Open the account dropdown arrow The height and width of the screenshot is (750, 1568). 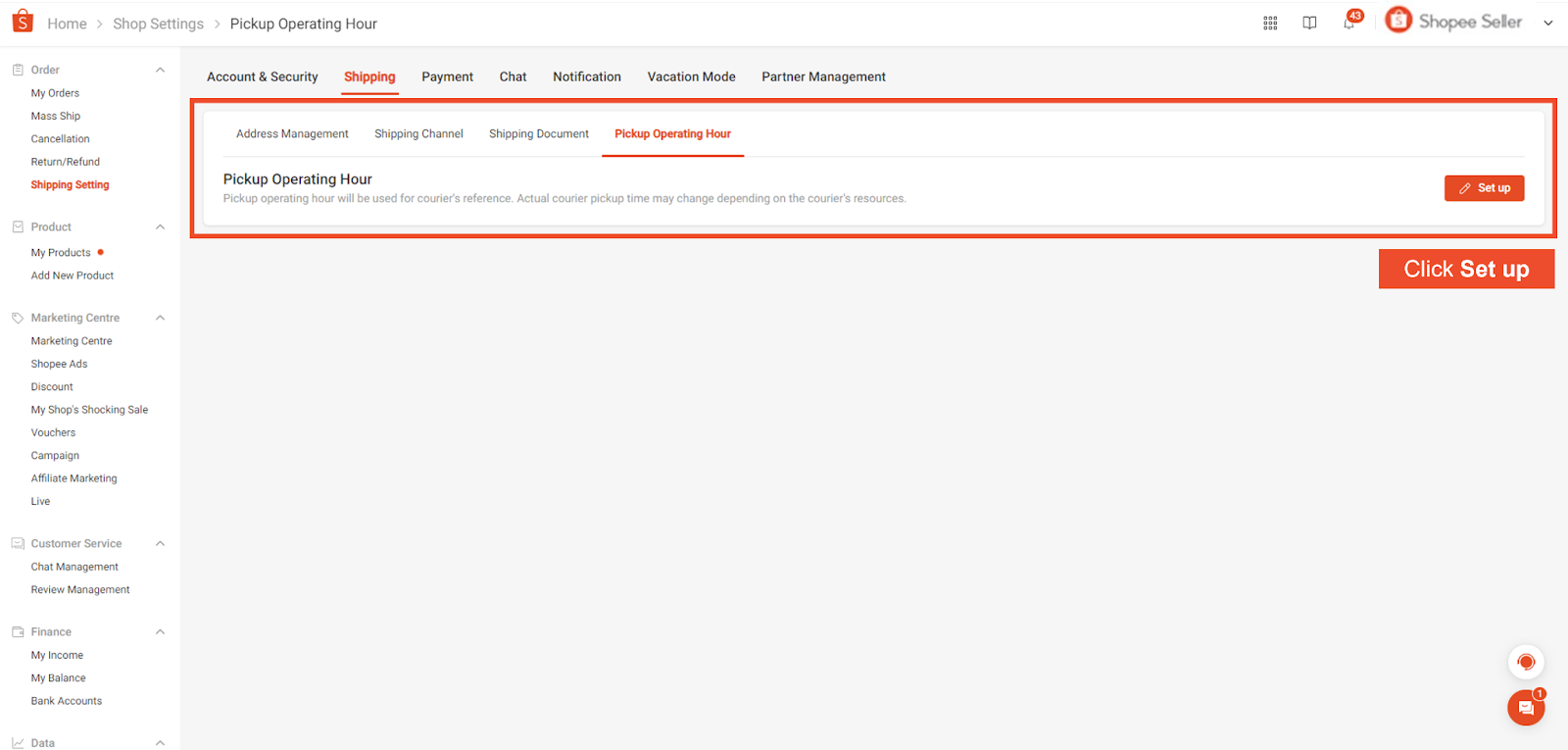[x=1548, y=24]
